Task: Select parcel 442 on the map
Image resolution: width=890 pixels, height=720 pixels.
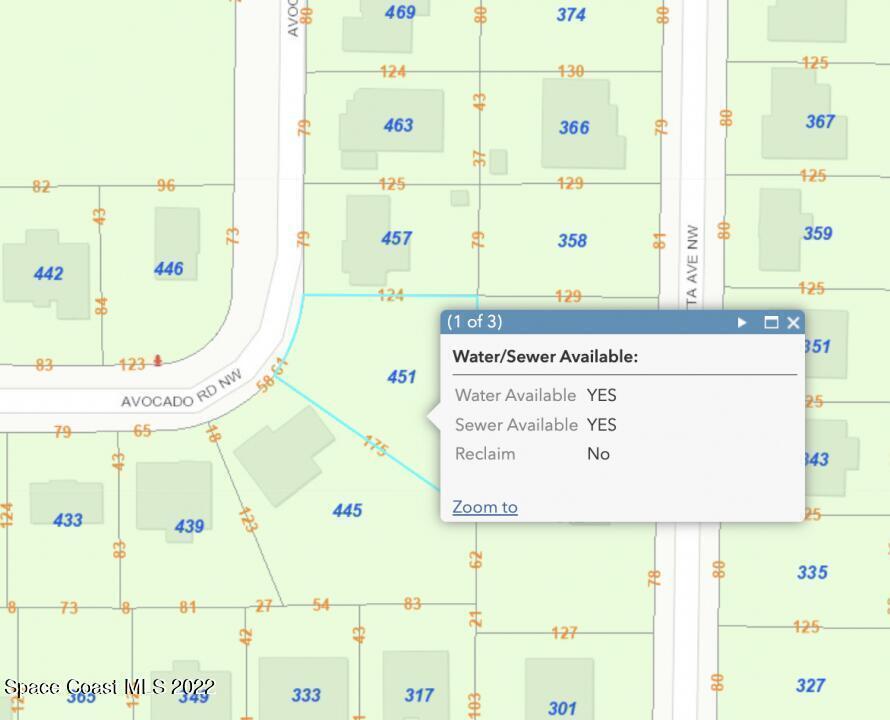Action: click(x=48, y=273)
